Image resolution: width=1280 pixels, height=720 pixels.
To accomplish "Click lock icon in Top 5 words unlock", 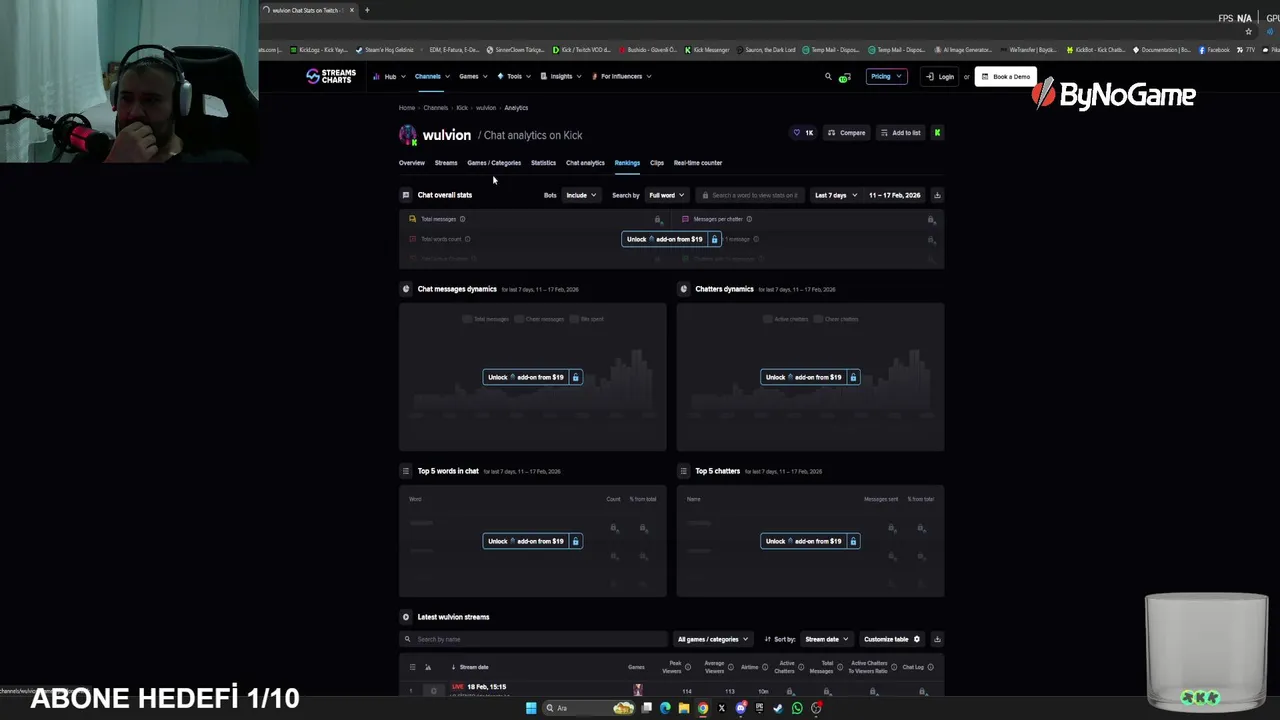I will pyautogui.click(x=575, y=541).
